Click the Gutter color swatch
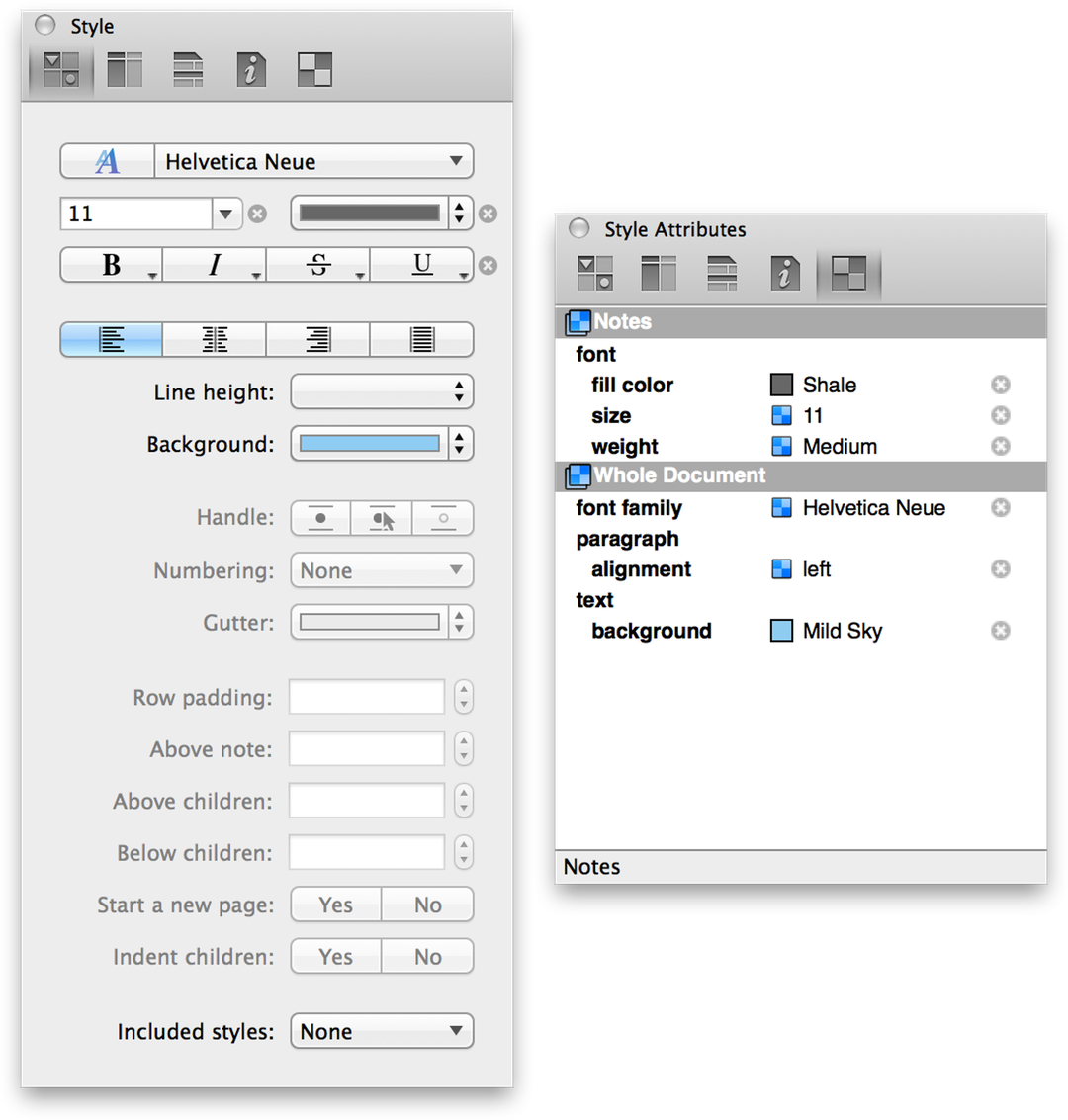The image size is (1068, 1120). (x=369, y=622)
